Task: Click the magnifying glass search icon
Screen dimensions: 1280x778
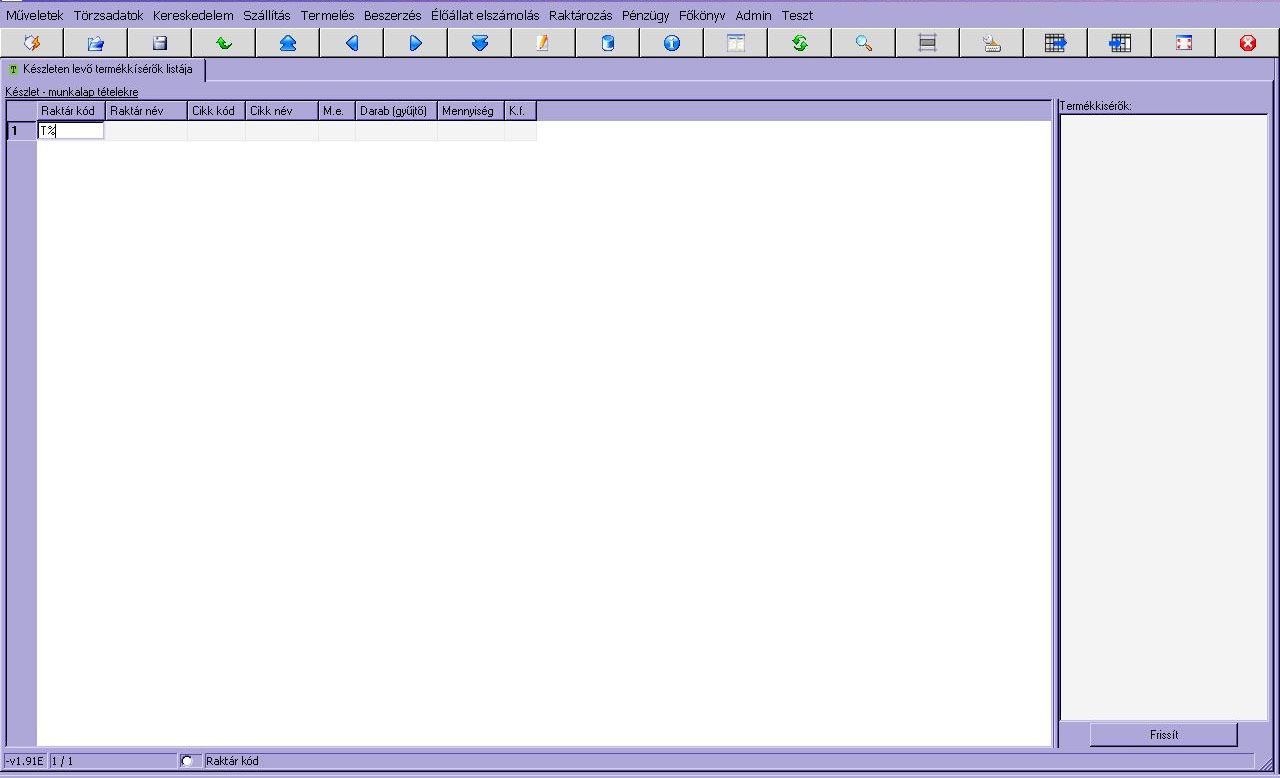Action: [x=864, y=43]
